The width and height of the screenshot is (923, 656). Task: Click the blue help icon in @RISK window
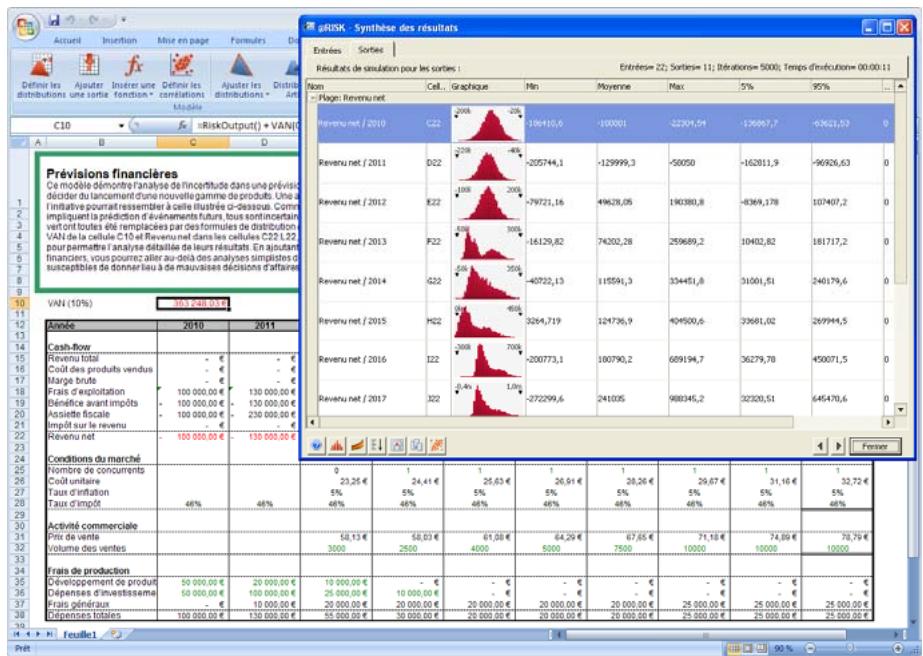(x=317, y=441)
